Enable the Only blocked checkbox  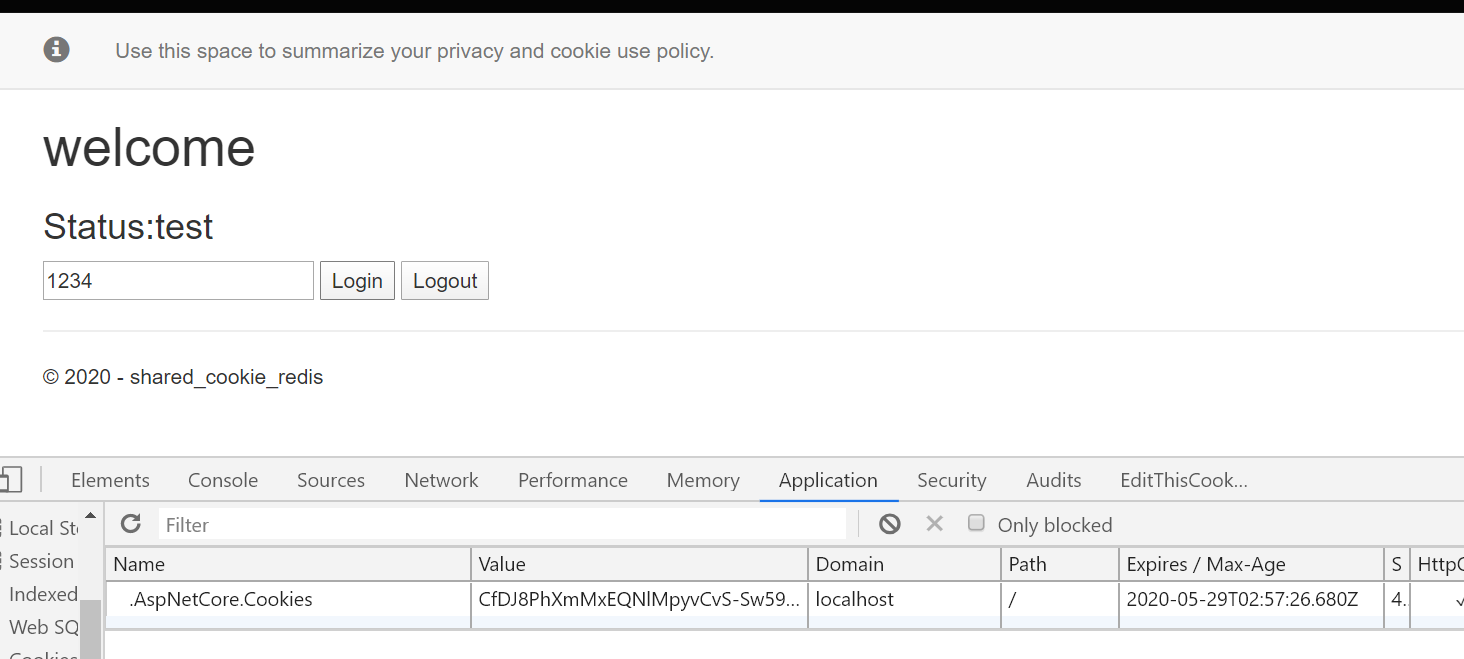(x=977, y=523)
